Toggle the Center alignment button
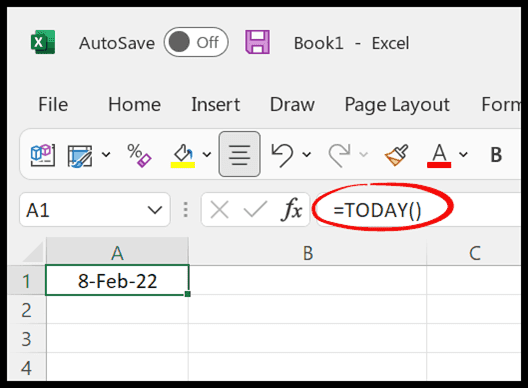The height and width of the screenshot is (388, 528). click(x=239, y=154)
